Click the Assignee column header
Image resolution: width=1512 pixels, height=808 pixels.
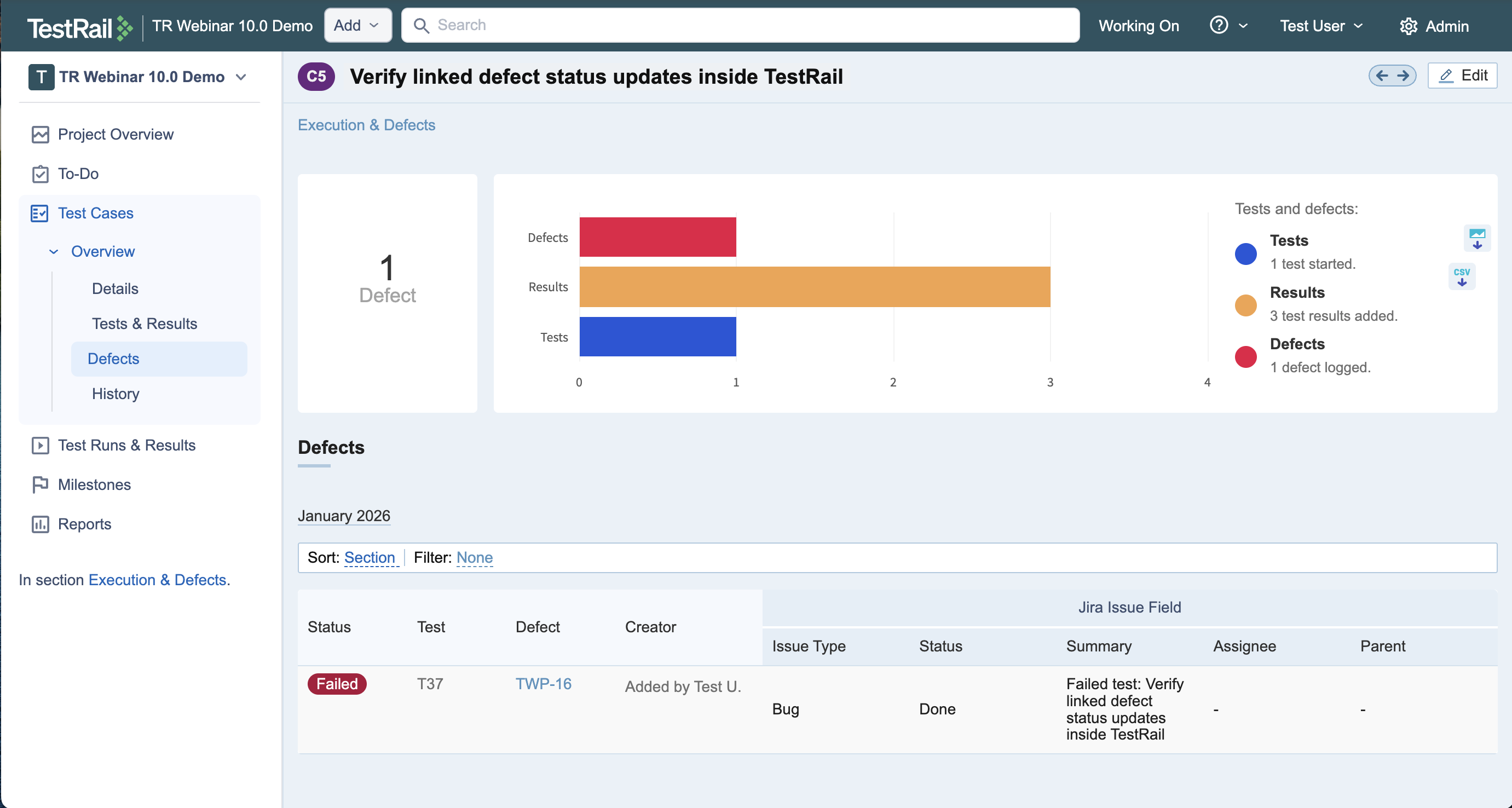pyautogui.click(x=1244, y=646)
